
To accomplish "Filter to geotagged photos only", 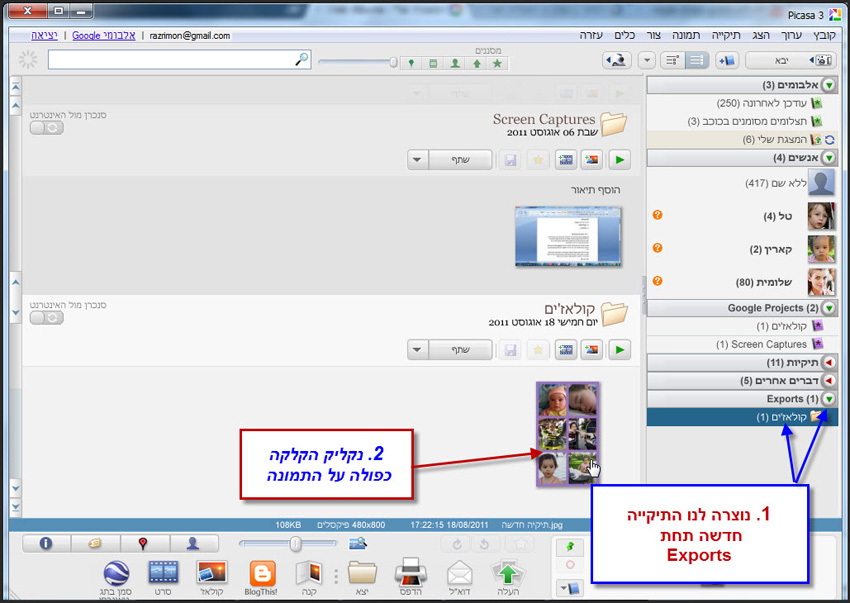I will 411,63.
